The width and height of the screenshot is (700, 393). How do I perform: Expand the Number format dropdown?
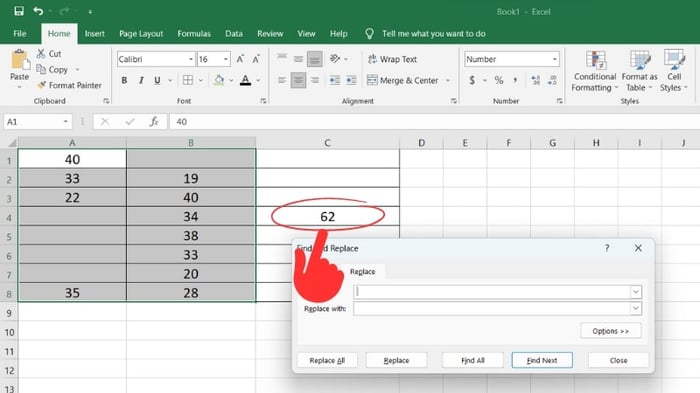point(554,59)
